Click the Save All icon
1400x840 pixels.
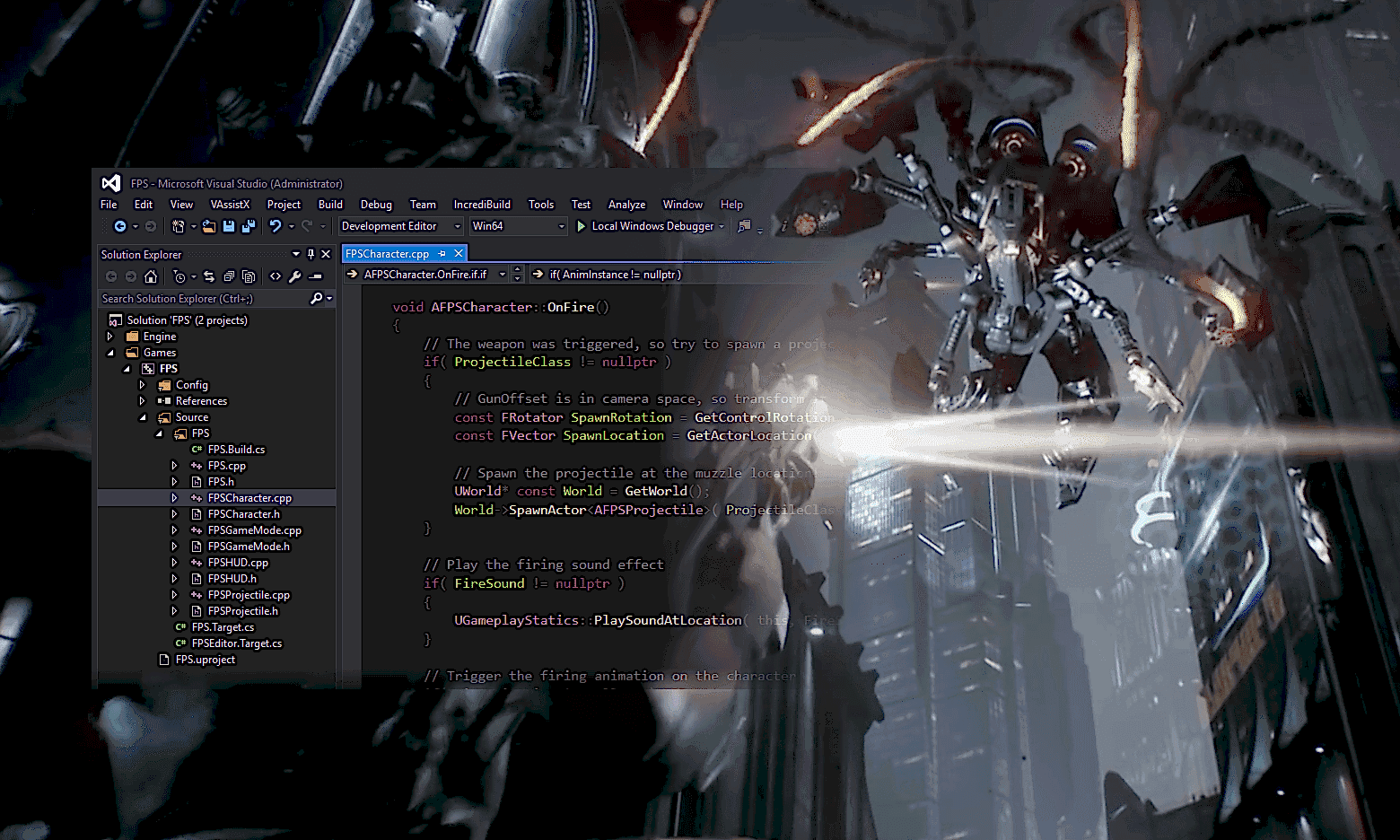249,226
